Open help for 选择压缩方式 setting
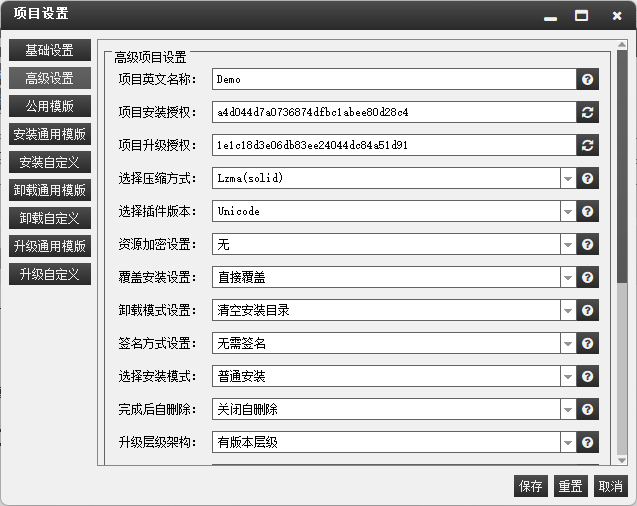The image size is (637, 506). 588,179
